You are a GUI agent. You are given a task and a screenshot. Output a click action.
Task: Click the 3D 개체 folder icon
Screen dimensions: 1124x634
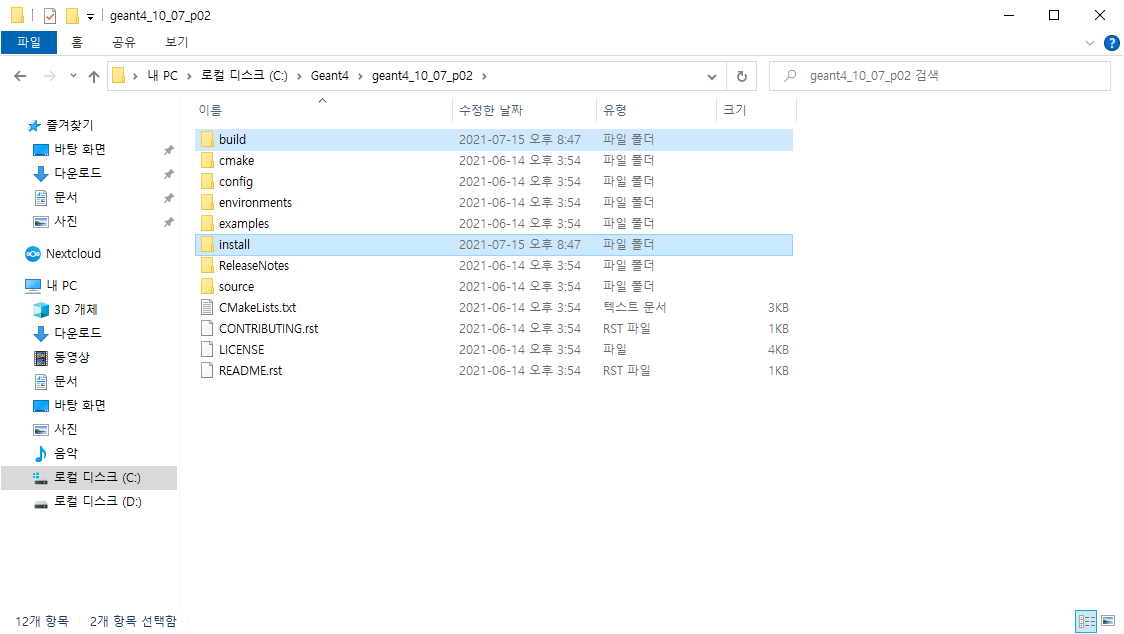[41, 309]
